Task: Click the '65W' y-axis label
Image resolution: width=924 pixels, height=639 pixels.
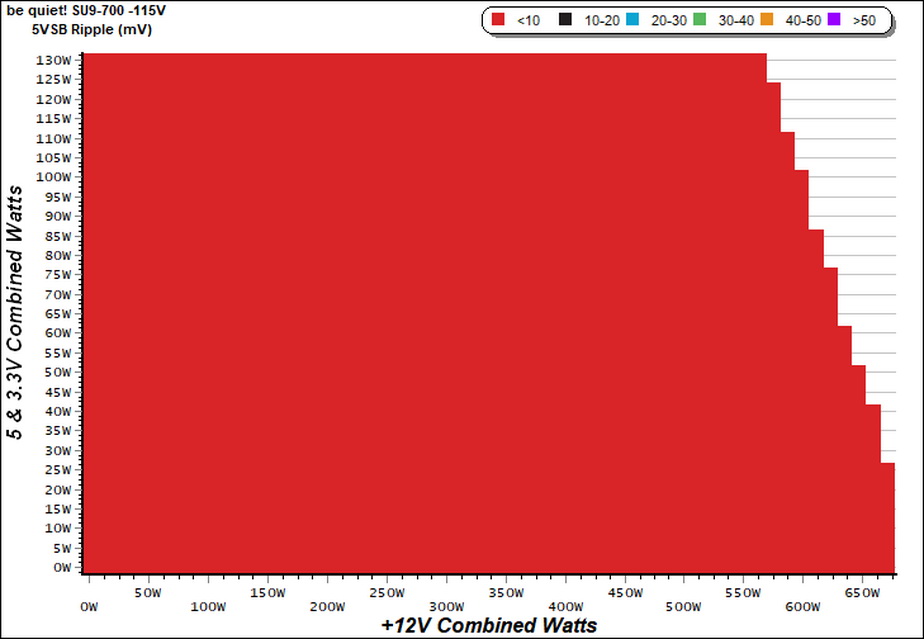Action: click(58, 314)
